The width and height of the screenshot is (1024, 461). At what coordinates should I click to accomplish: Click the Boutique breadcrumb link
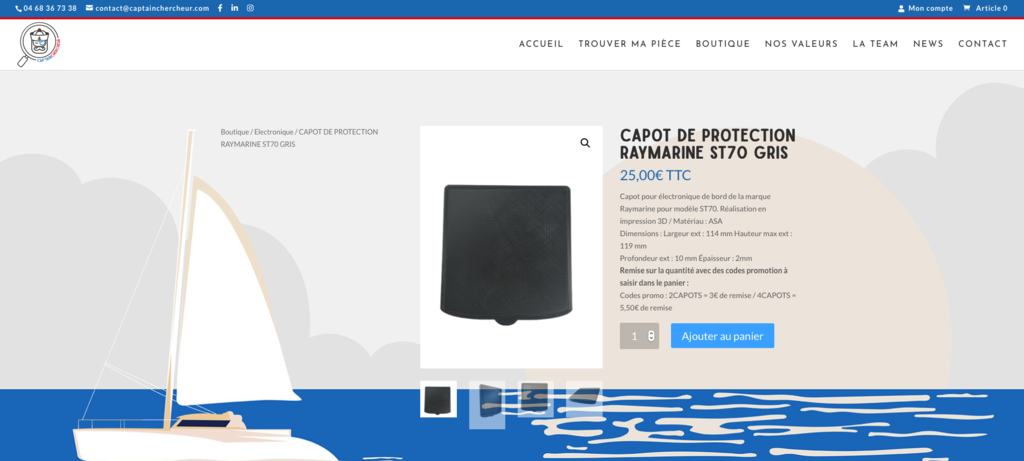click(234, 132)
